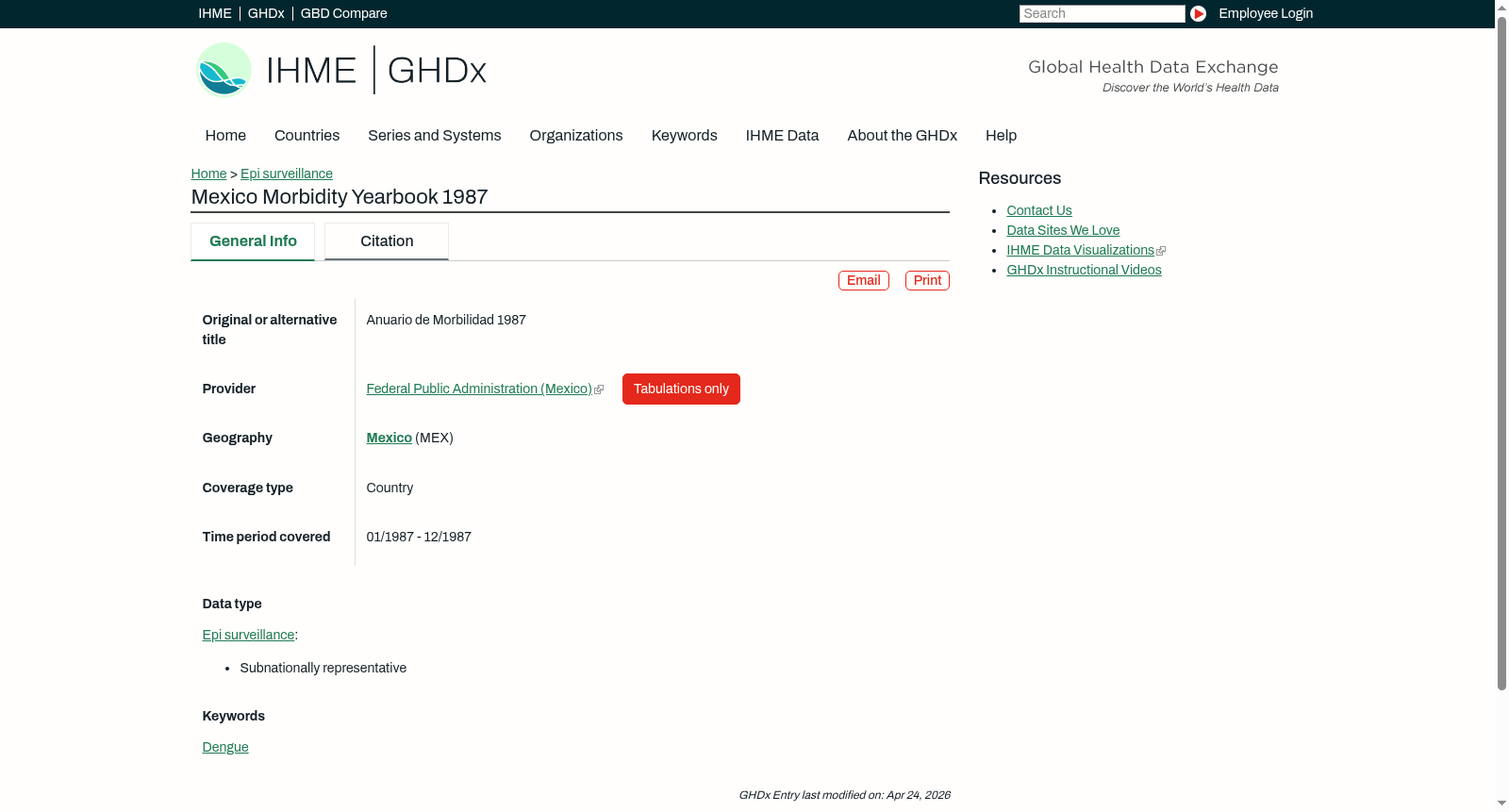Open GHDx Instructional Videos link
Image resolution: width=1509 pixels, height=812 pixels.
coord(1084,270)
